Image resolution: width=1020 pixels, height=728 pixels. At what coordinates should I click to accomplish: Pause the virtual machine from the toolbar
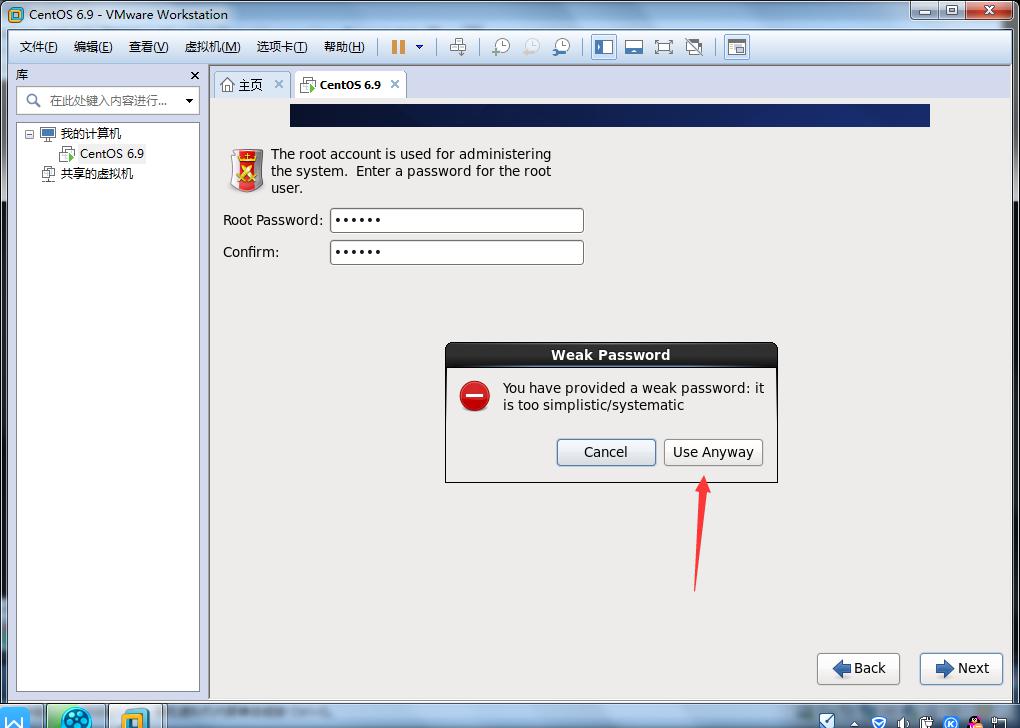click(398, 47)
